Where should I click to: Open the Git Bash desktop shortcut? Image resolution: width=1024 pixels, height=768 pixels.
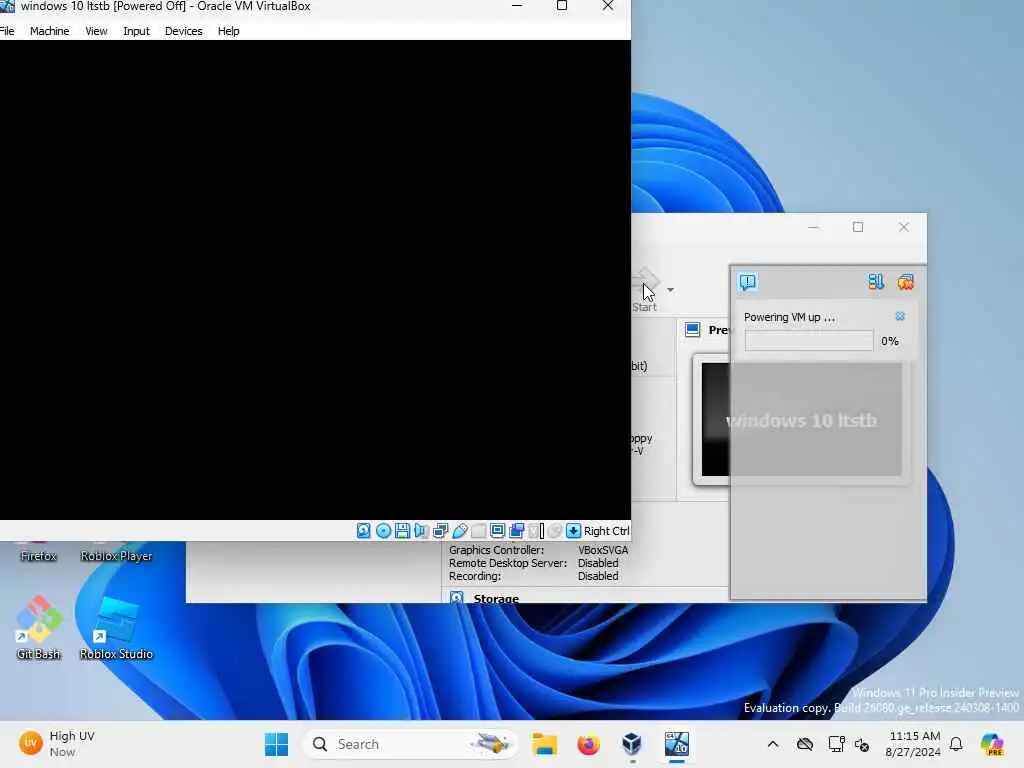[x=39, y=627]
